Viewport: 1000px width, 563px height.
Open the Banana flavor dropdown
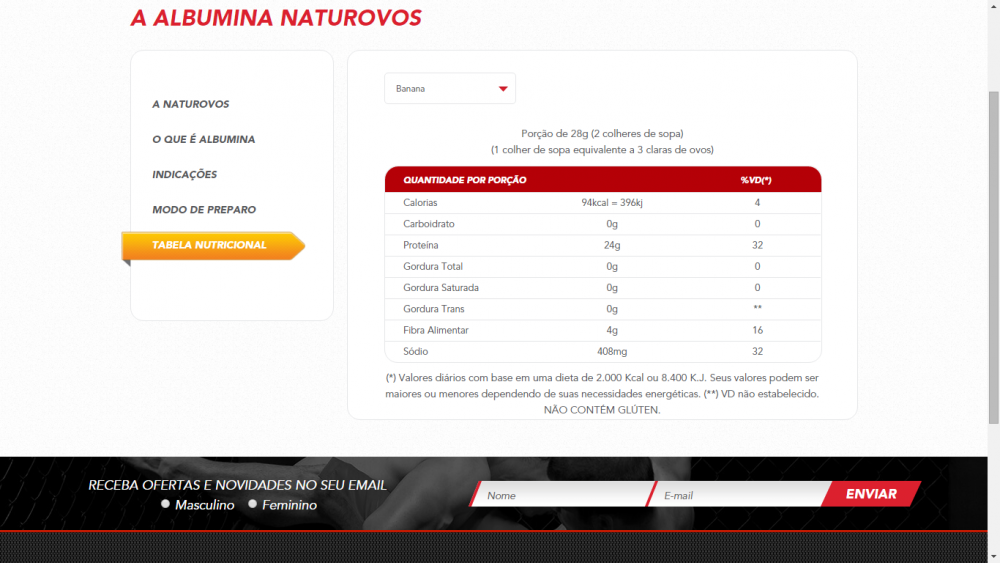tap(450, 89)
